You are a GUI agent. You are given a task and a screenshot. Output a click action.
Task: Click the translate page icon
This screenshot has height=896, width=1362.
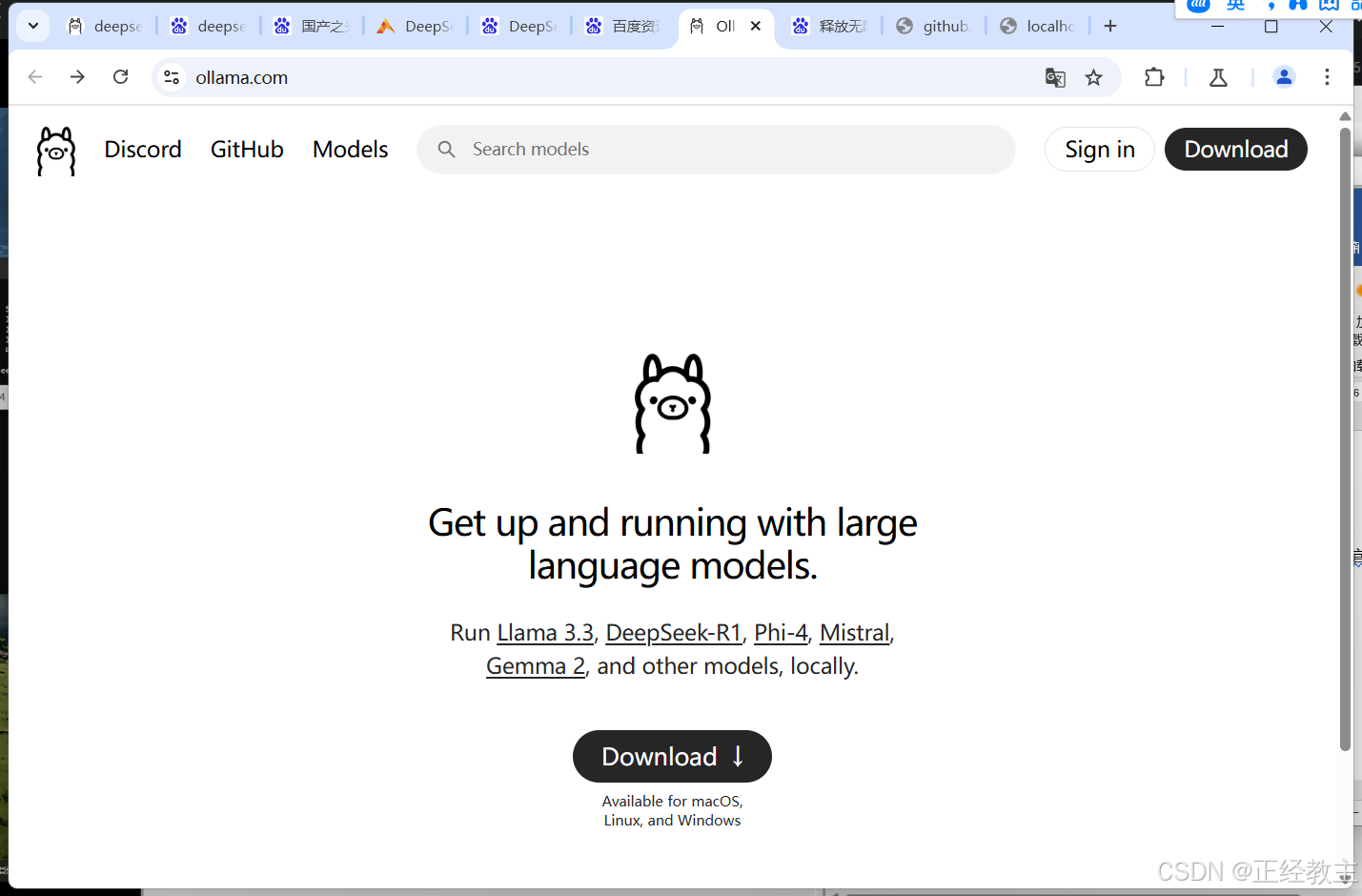point(1055,78)
